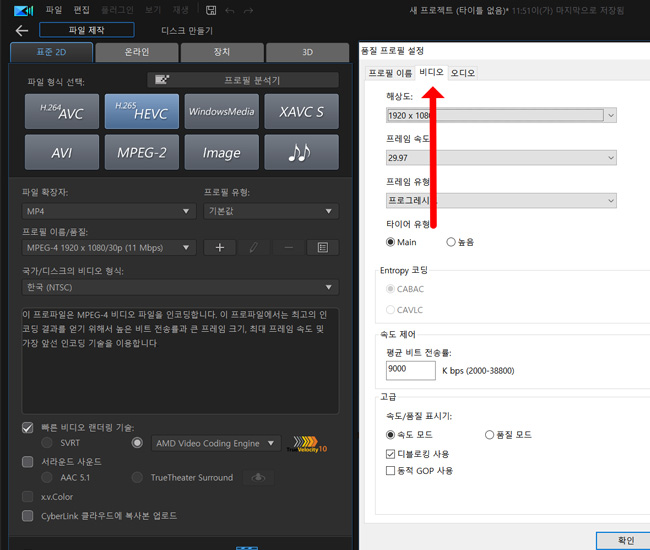The width and height of the screenshot is (650, 550).
Task: Select the 온라인 tab
Action: click(137, 52)
